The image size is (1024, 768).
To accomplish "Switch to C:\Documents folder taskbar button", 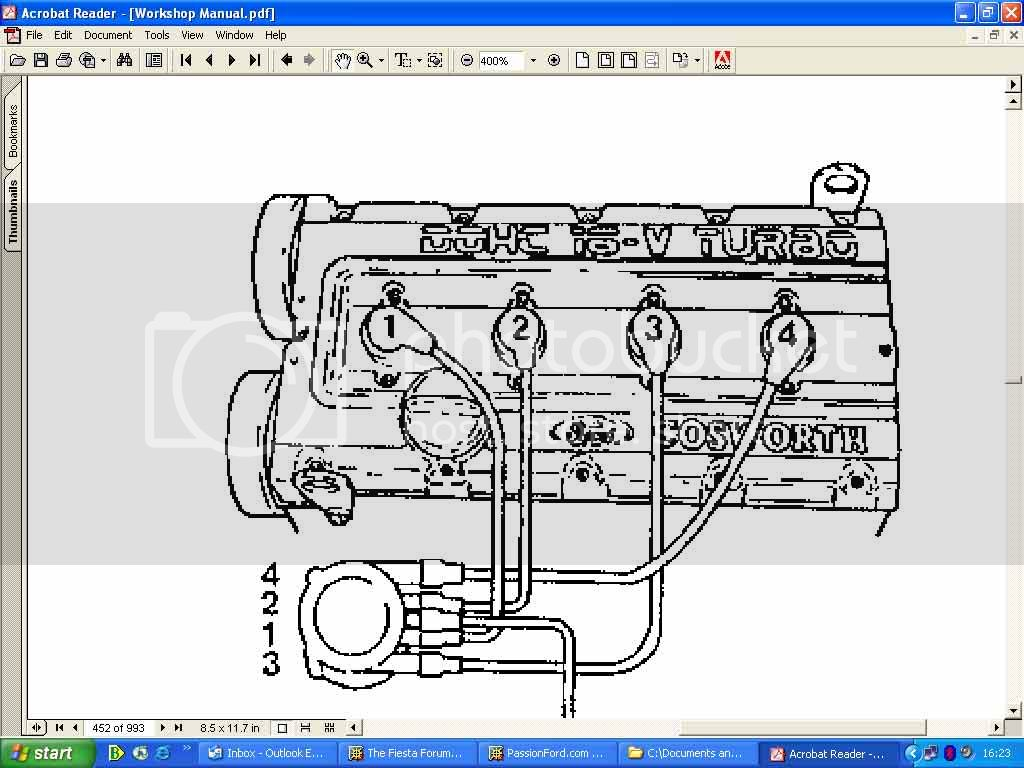I will coord(686,753).
